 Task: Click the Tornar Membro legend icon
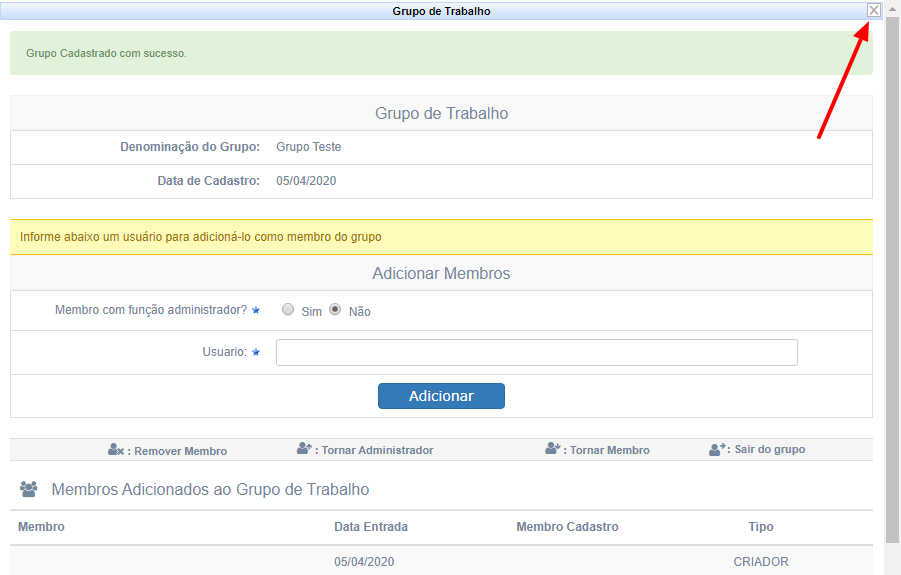point(553,449)
